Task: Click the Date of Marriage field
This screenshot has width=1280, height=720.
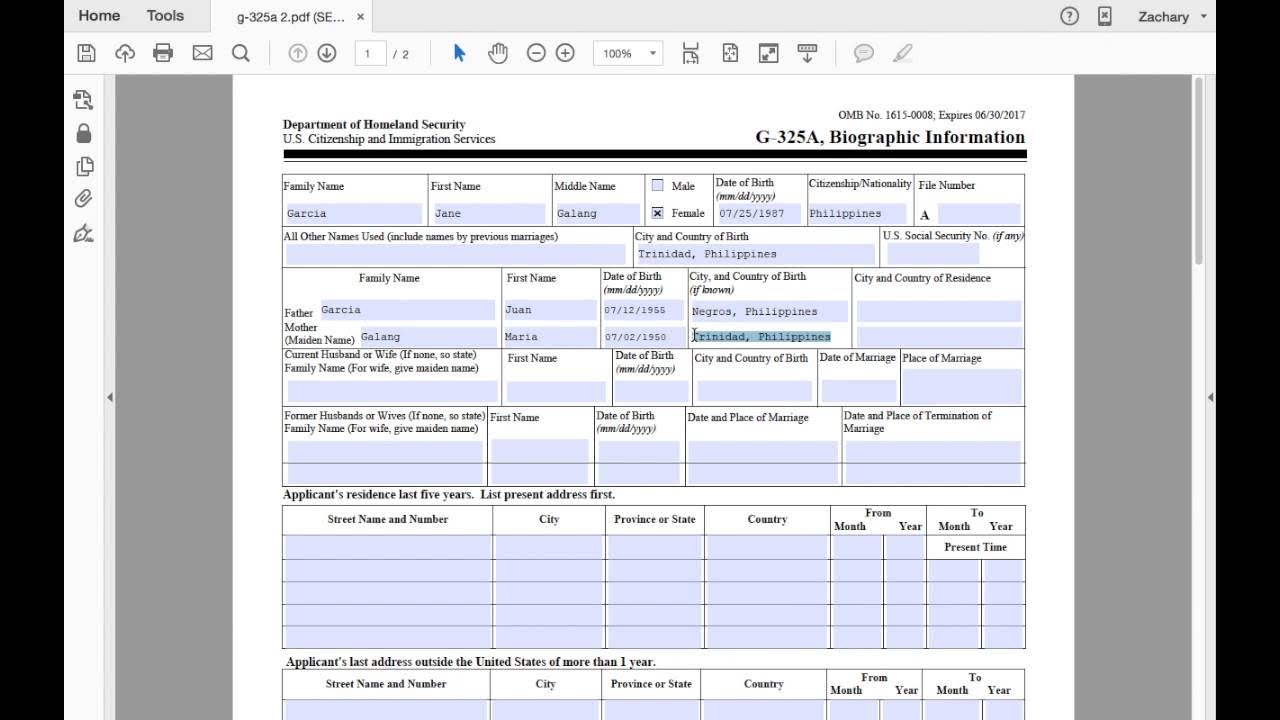Action: (x=858, y=391)
